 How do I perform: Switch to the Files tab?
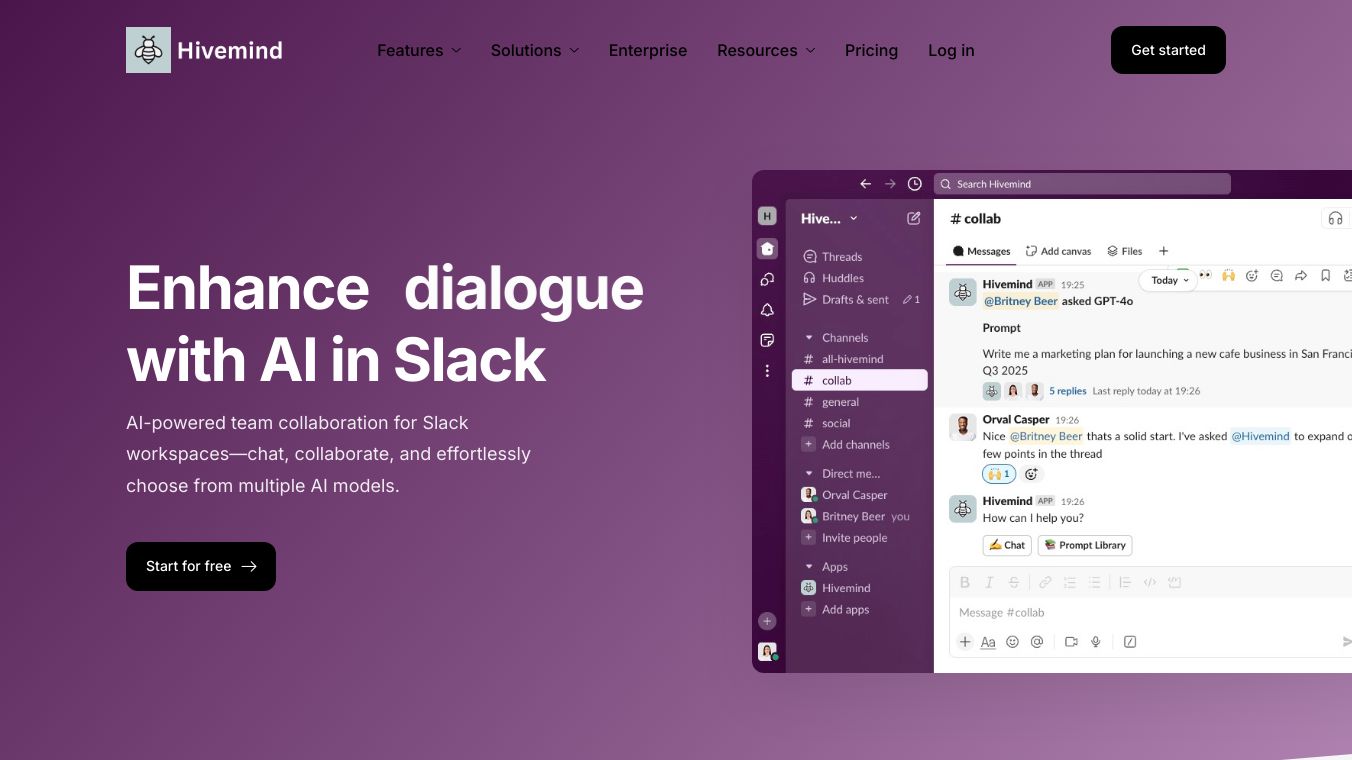(1124, 251)
